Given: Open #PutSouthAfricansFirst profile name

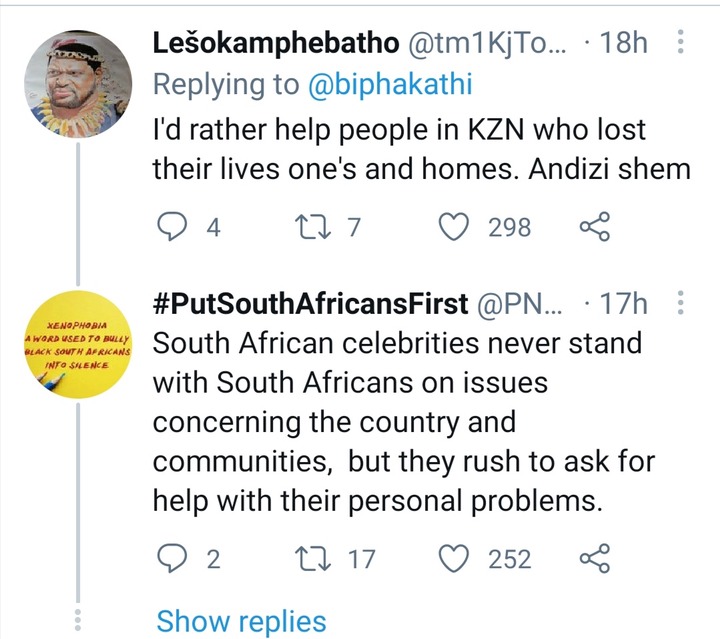Looking at the screenshot, I should (x=310, y=304).
